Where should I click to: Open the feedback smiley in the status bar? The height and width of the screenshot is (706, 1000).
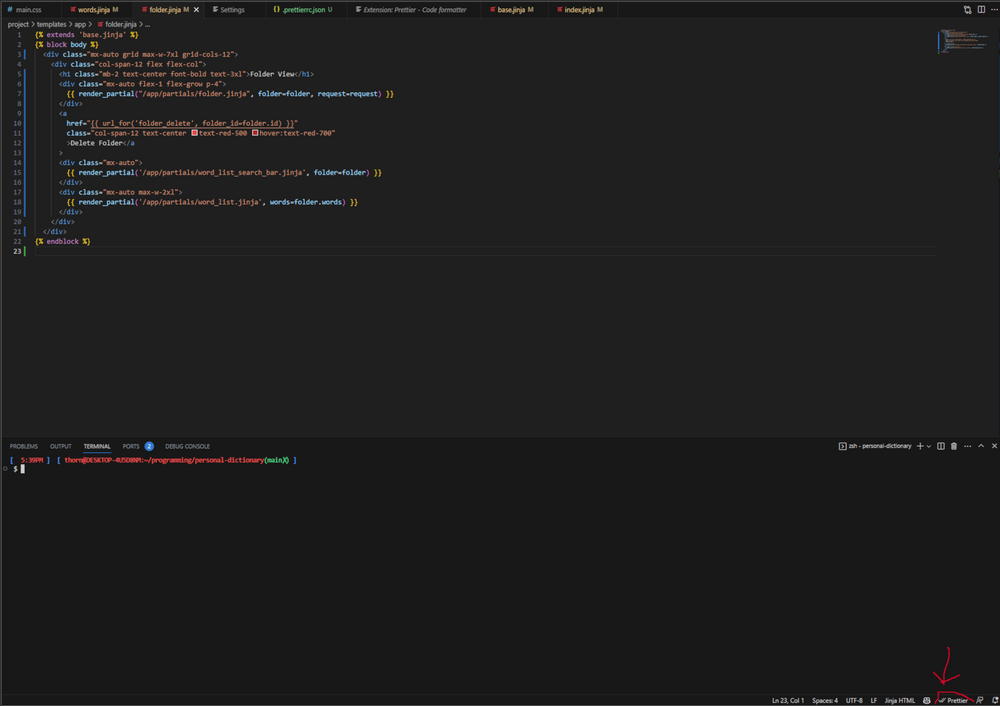click(x=926, y=700)
